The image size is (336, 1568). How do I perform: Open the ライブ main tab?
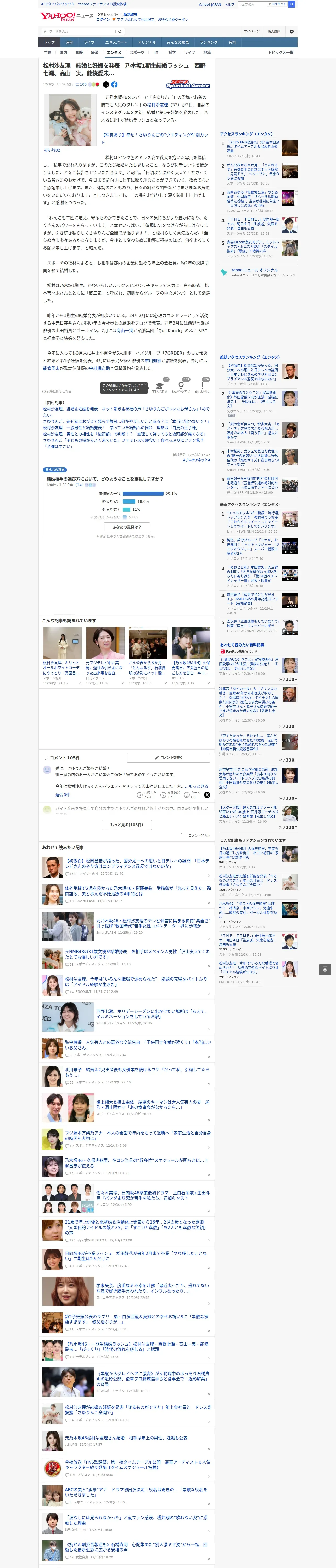[89, 43]
